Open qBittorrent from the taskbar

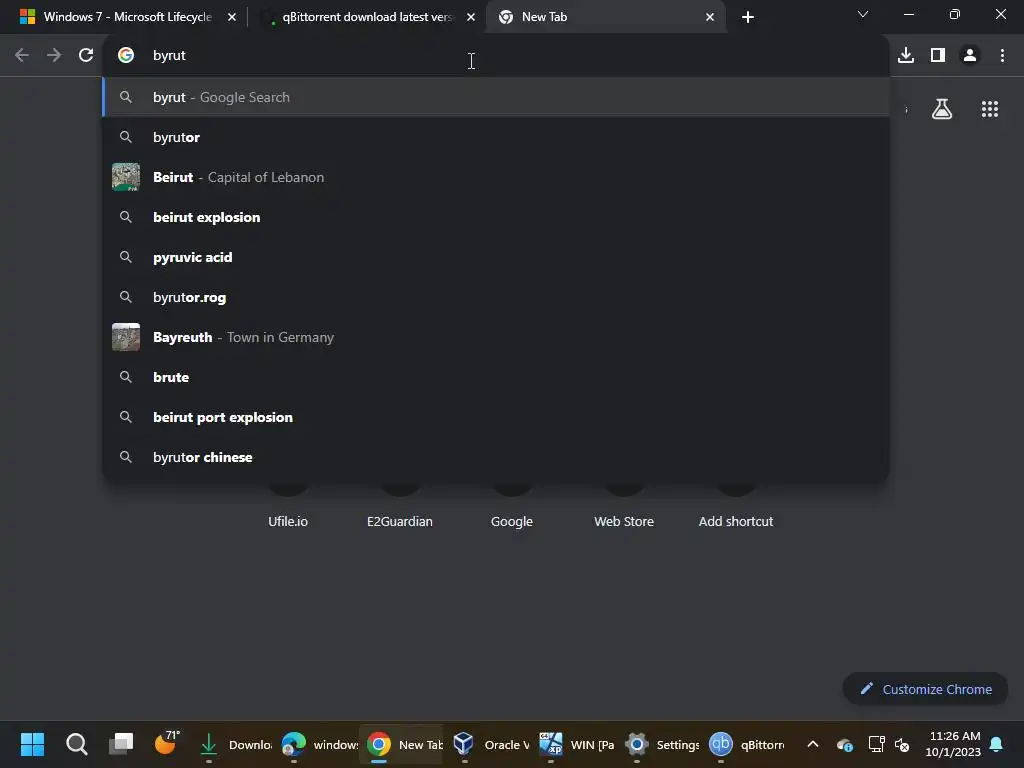pyautogui.click(x=746, y=744)
